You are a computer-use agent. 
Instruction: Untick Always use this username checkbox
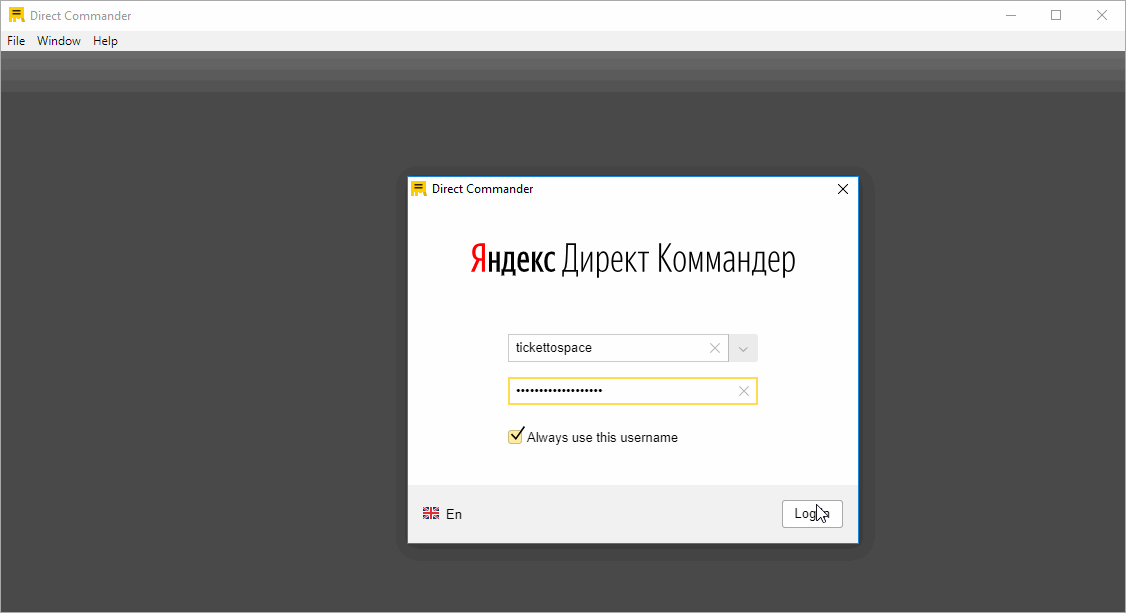coord(516,436)
